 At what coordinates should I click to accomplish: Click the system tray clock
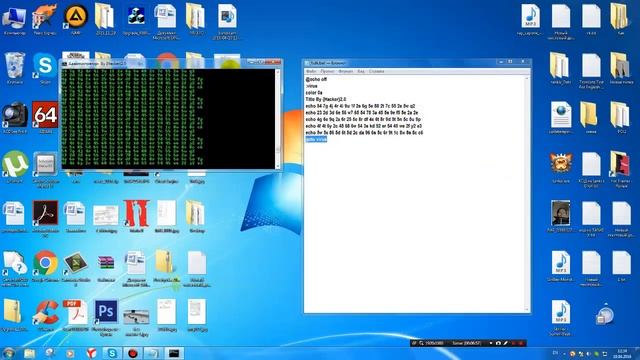(x=622, y=353)
